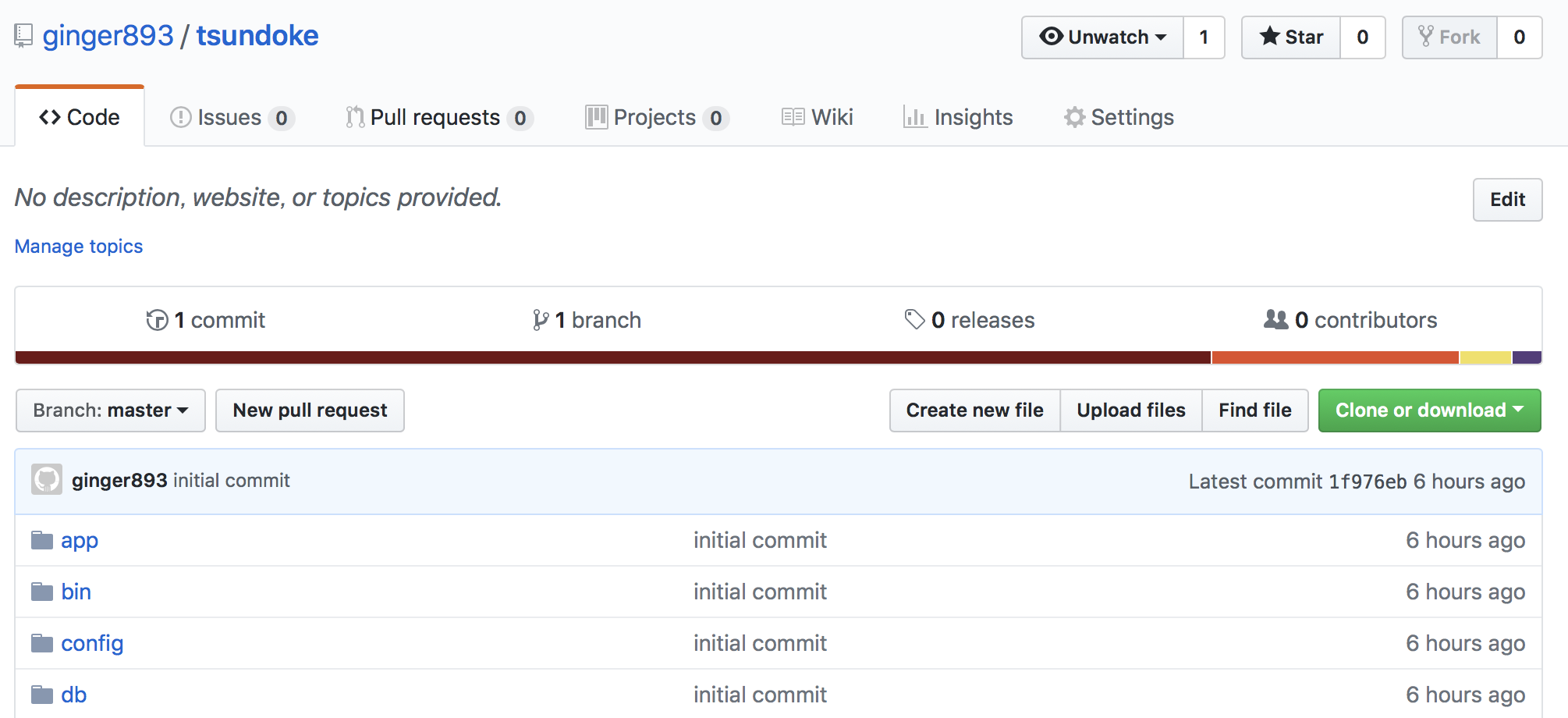This screenshot has width=1568, height=718.
Task: Open the bin folder
Action: click(x=76, y=592)
